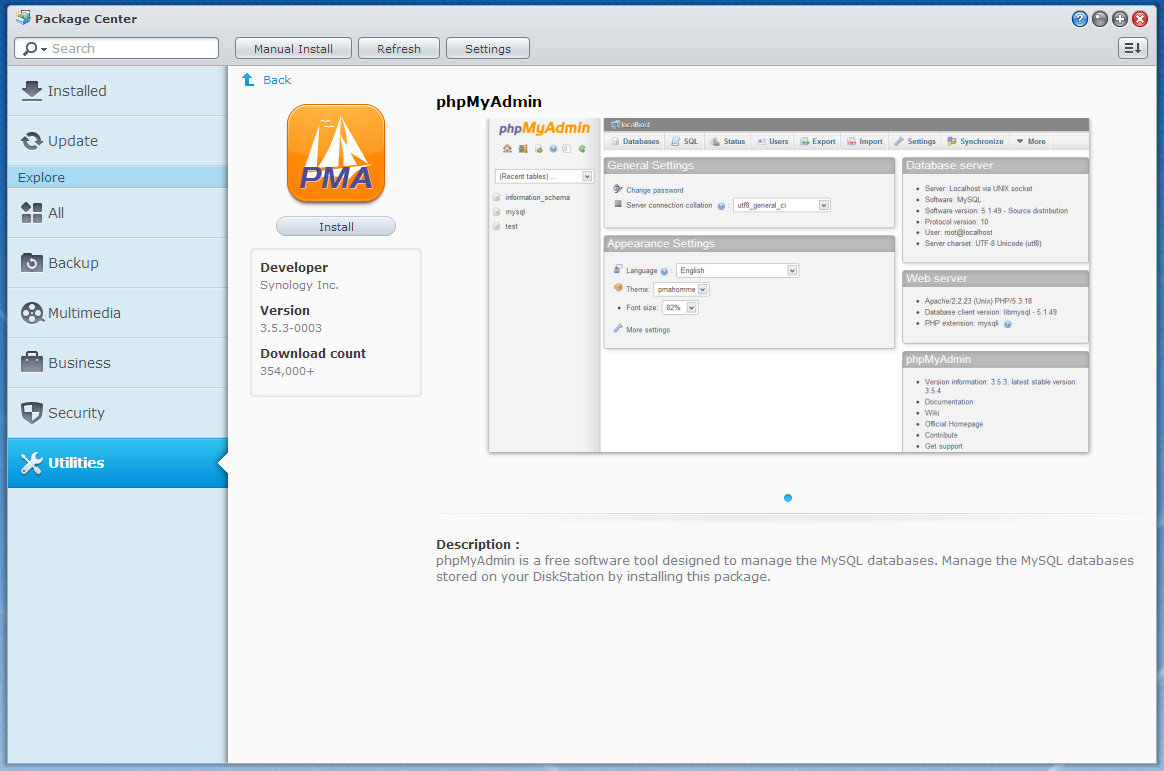Click the Utilities wrench icon

31,463
